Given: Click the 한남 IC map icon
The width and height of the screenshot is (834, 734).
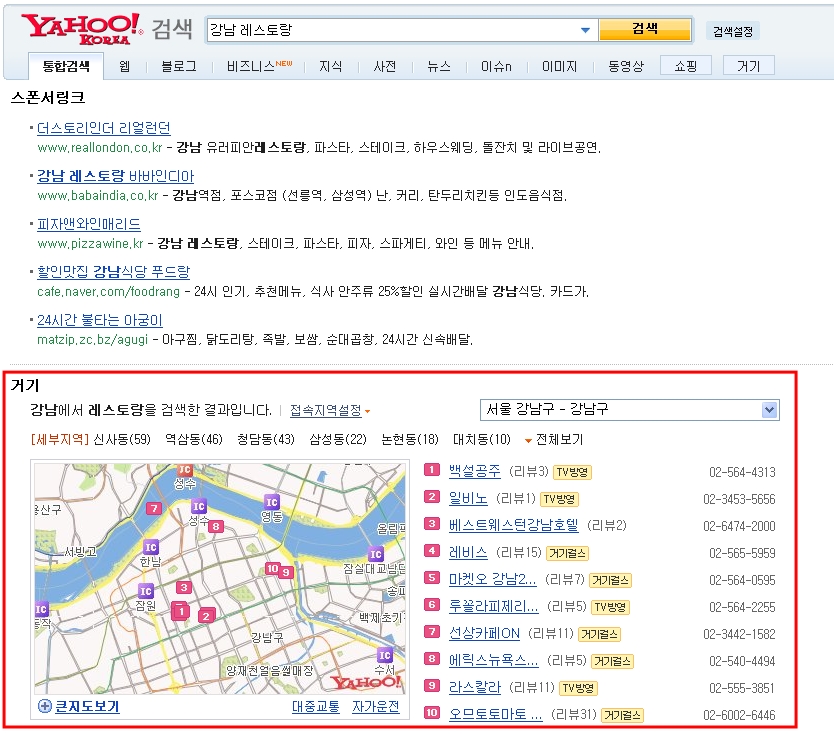Looking at the screenshot, I should (x=151, y=547).
